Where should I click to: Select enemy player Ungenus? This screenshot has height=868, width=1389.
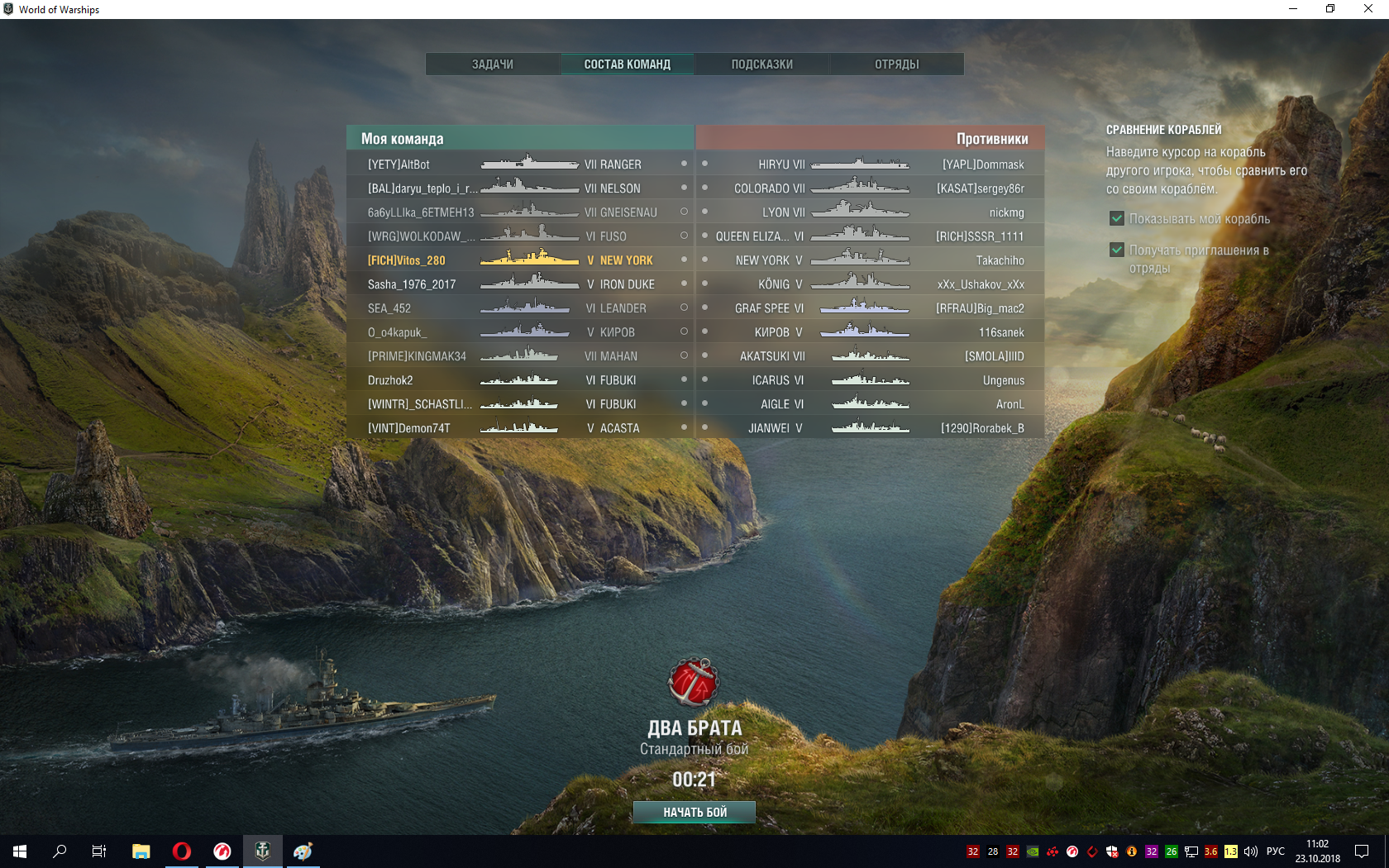coord(1004,380)
